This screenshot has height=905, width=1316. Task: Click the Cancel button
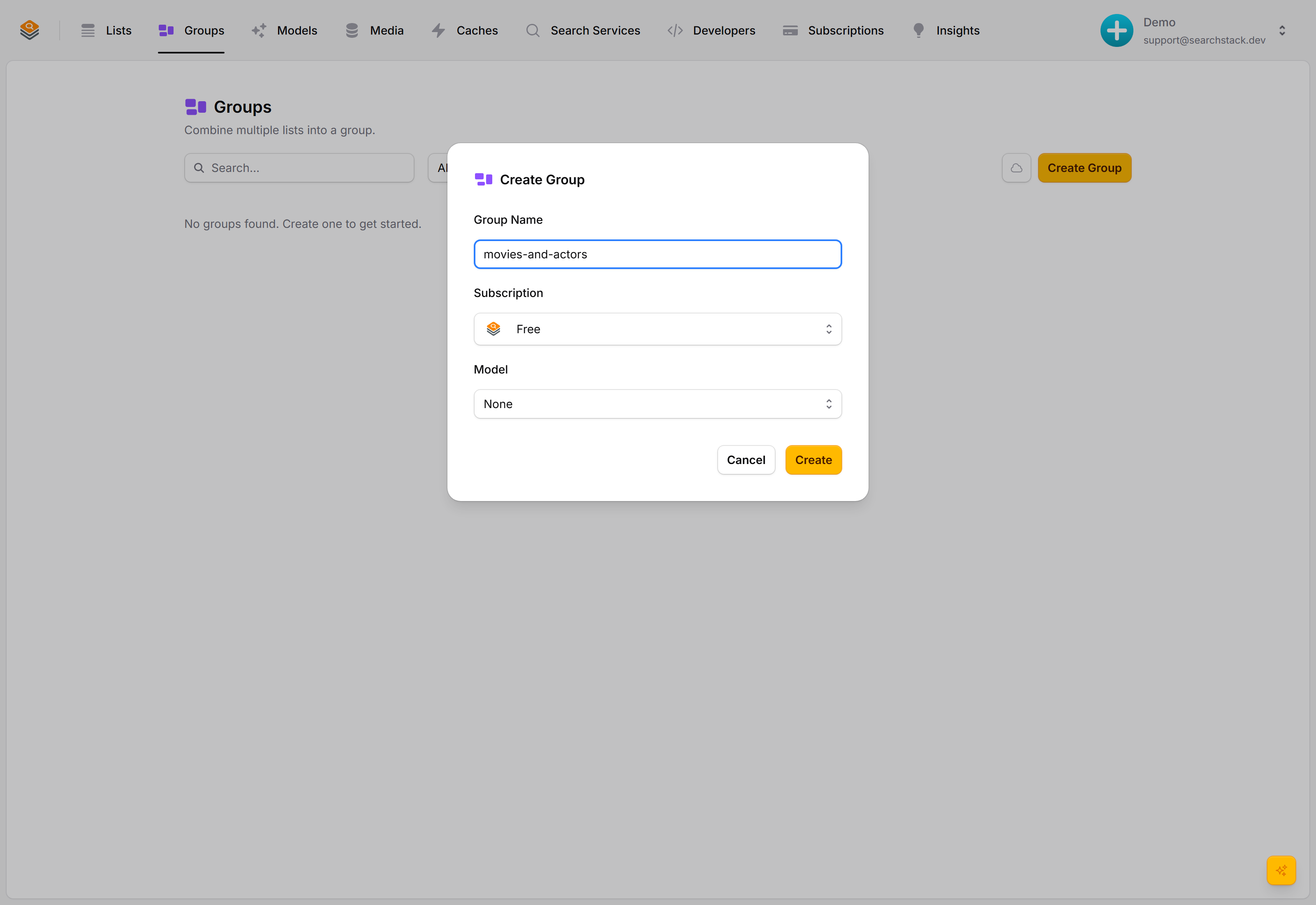coord(746,460)
